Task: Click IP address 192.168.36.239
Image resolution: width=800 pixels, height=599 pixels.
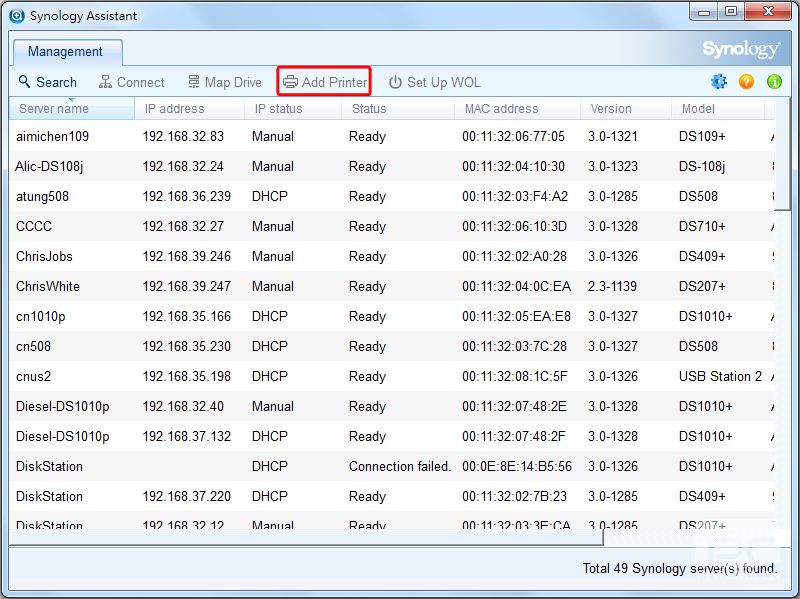Action: coord(187,196)
